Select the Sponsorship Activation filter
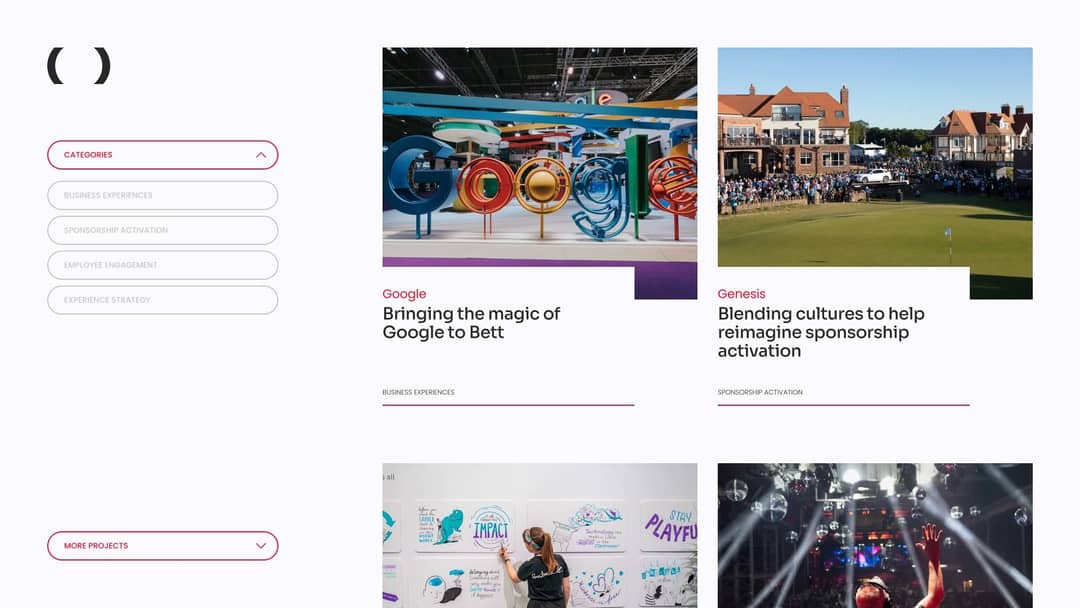This screenshot has height=608, width=1080. point(162,230)
